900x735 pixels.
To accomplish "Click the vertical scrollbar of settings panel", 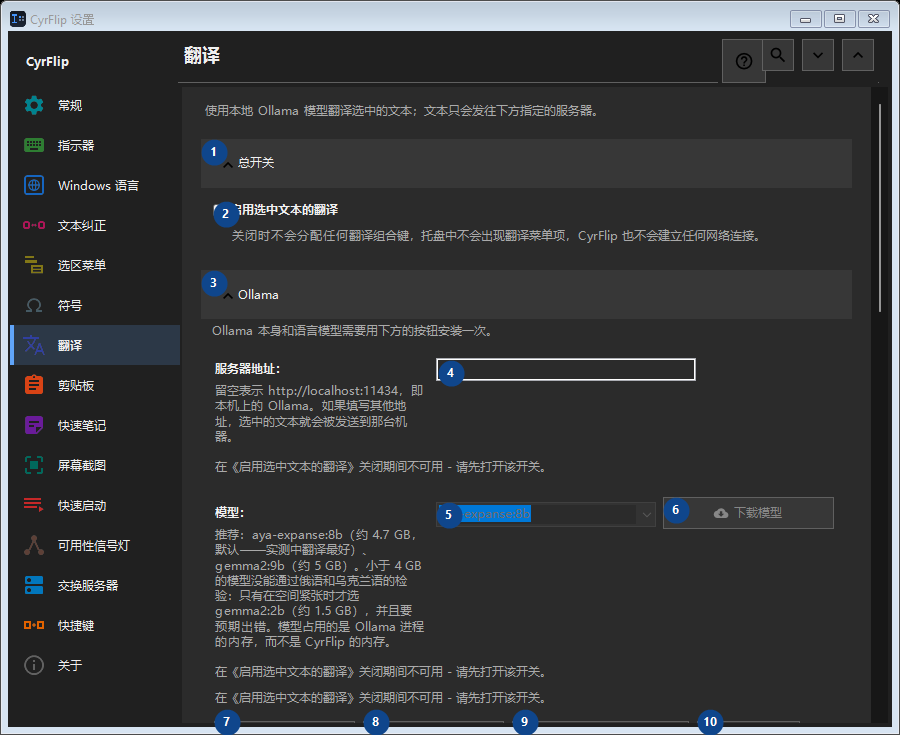I will click(x=879, y=208).
